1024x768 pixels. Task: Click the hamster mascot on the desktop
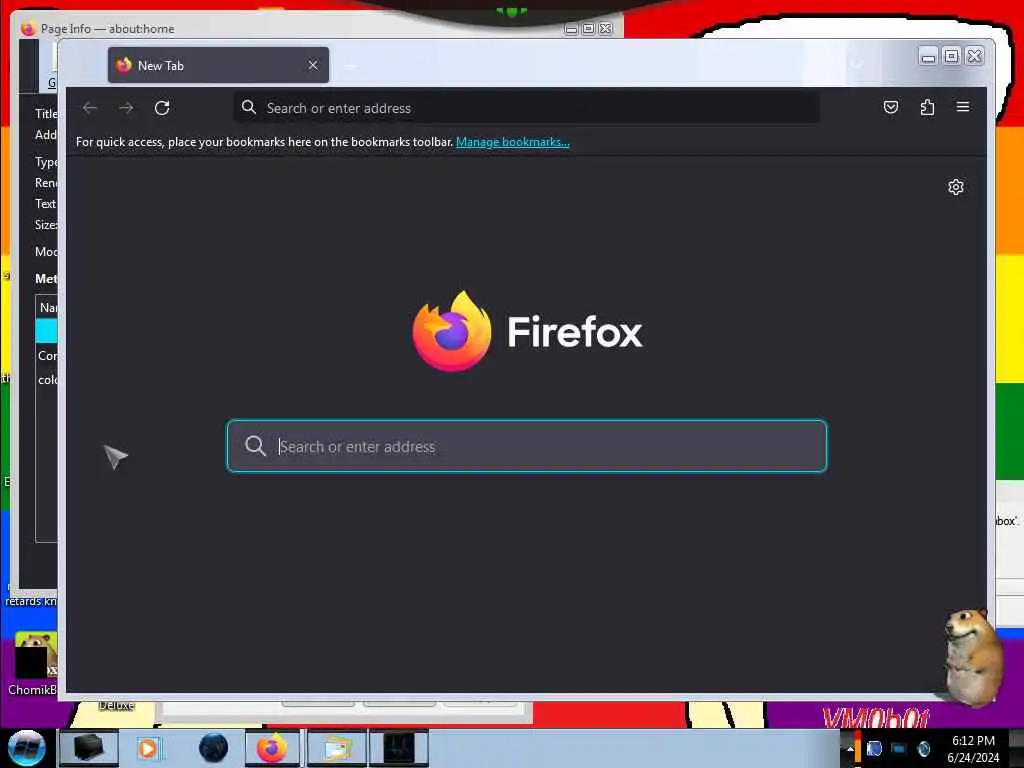click(973, 656)
